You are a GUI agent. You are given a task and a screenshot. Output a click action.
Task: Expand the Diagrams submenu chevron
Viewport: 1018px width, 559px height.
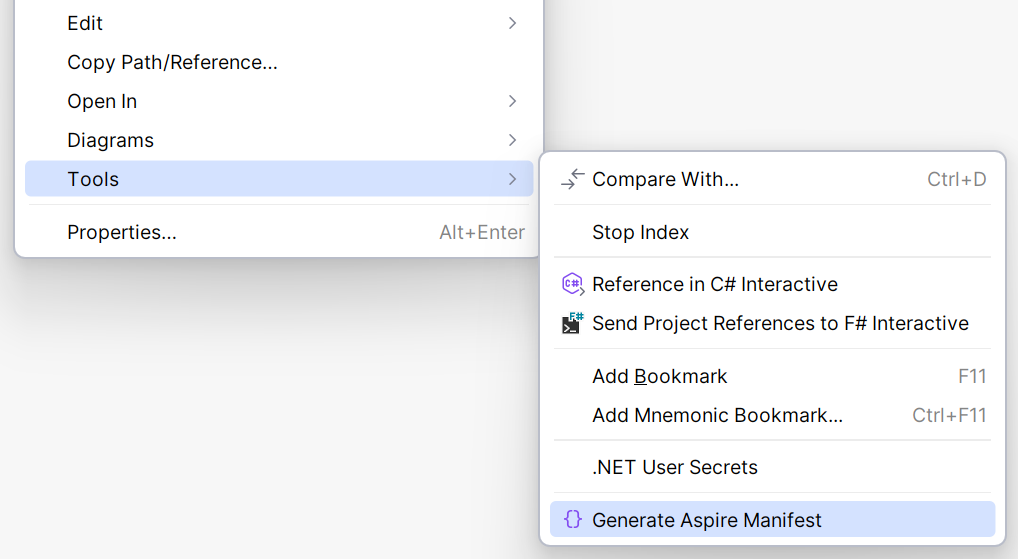pyautogui.click(x=512, y=140)
